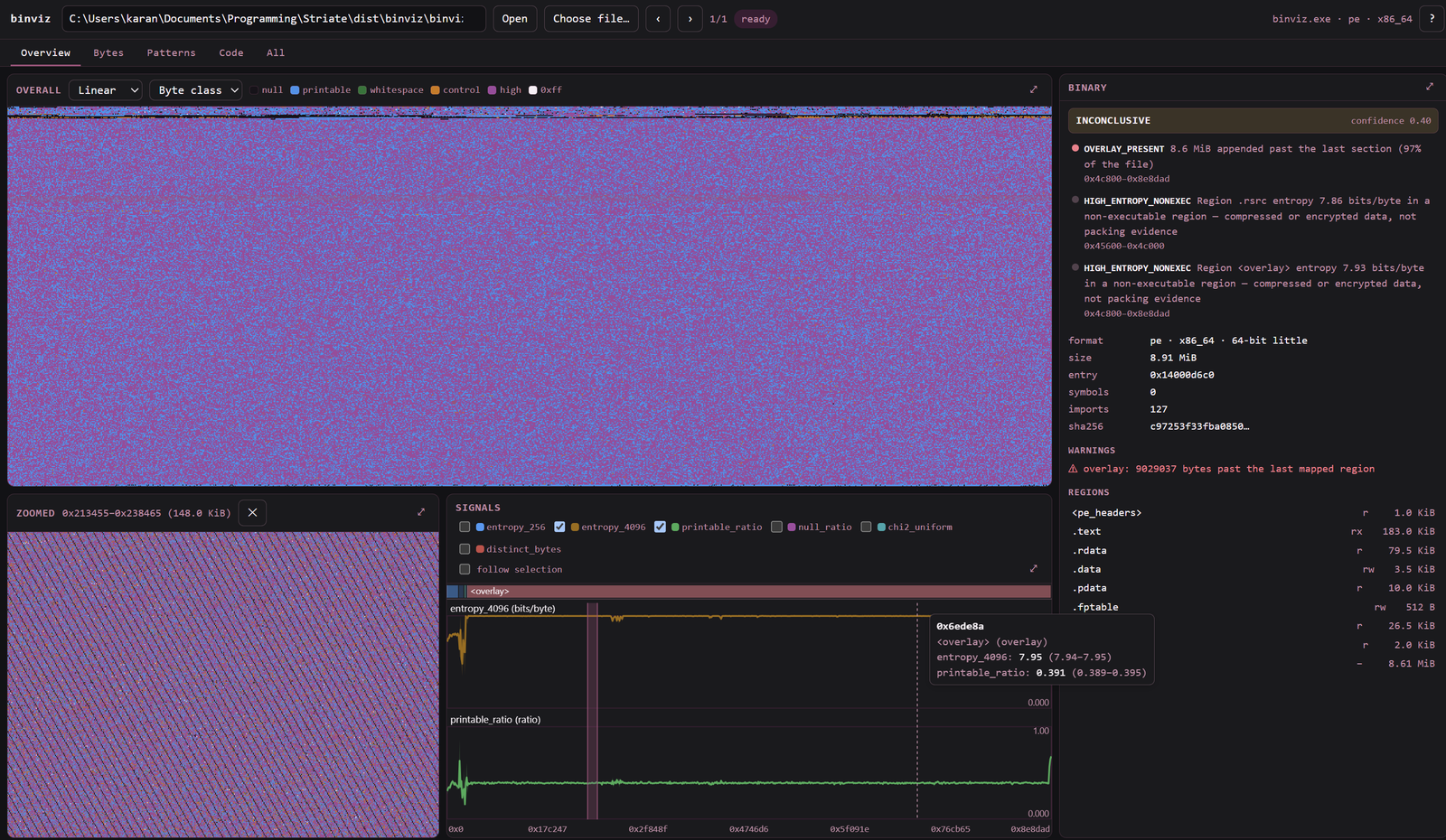Go to next file arrow
1446x840 pixels.
pyautogui.click(x=690, y=19)
